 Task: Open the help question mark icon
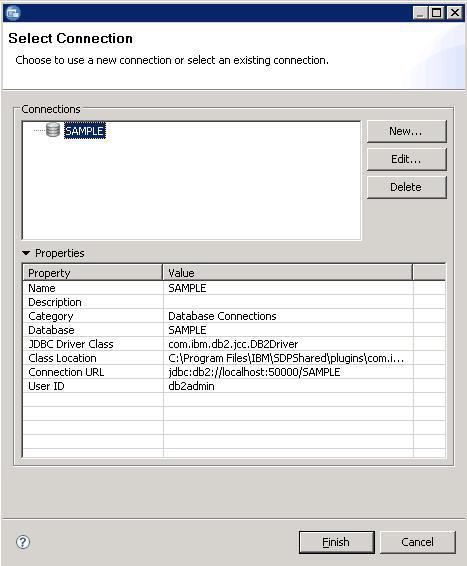[x=23, y=542]
